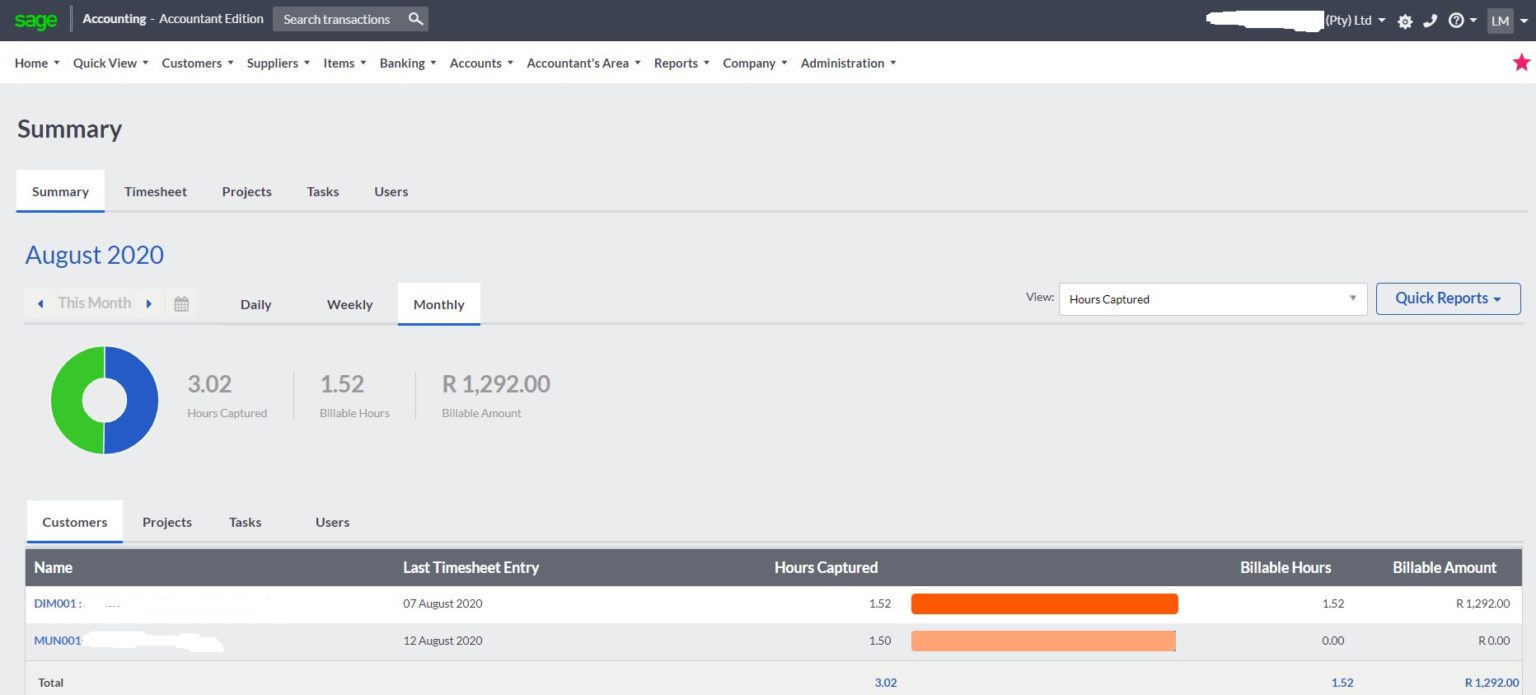This screenshot has width=1536, height=695.
Task: Click the previous month arrow
Action: (40, 303)
